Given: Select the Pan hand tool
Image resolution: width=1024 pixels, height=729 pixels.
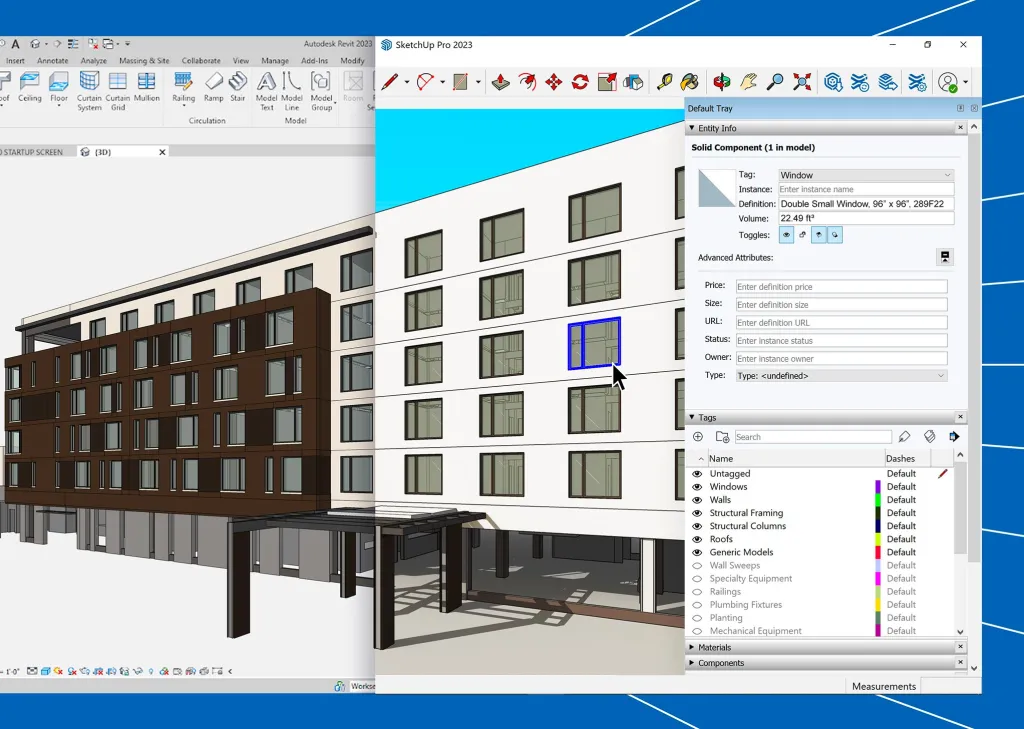Looking at the screenshot, I should coord(748,82).
